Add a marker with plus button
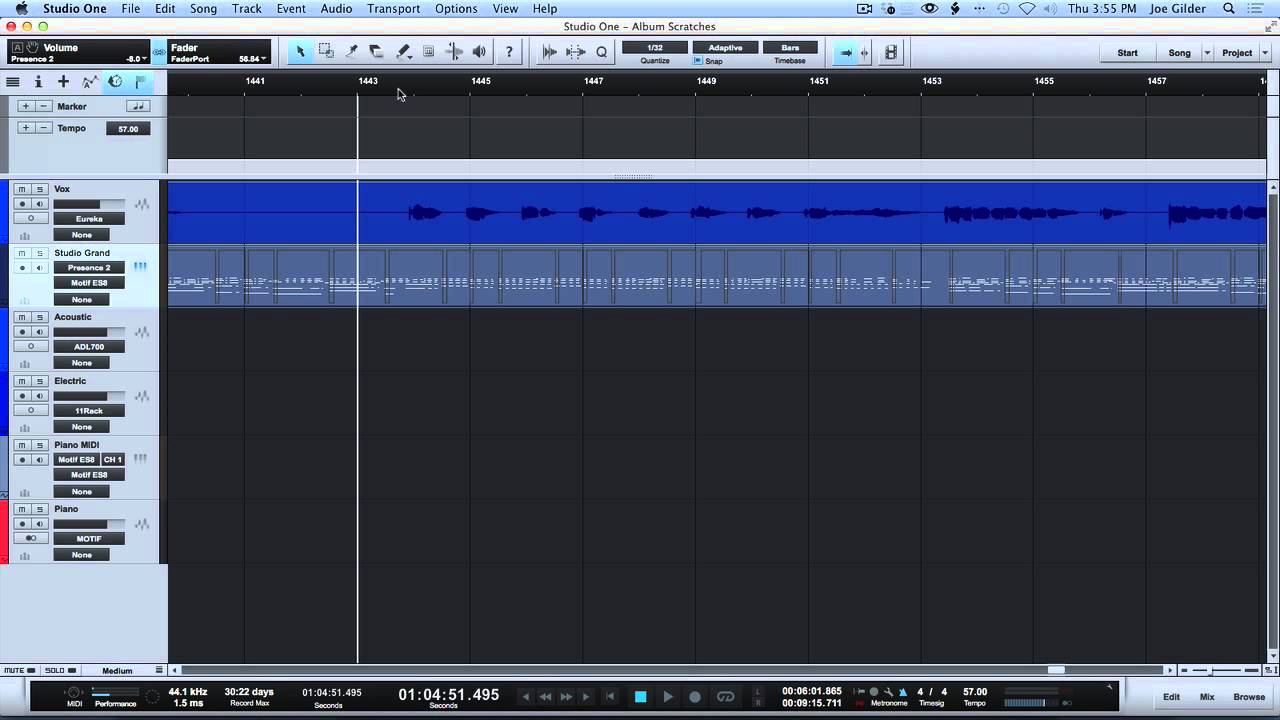1280x720 pixels. pyautogui.click(x=26, y=106)
